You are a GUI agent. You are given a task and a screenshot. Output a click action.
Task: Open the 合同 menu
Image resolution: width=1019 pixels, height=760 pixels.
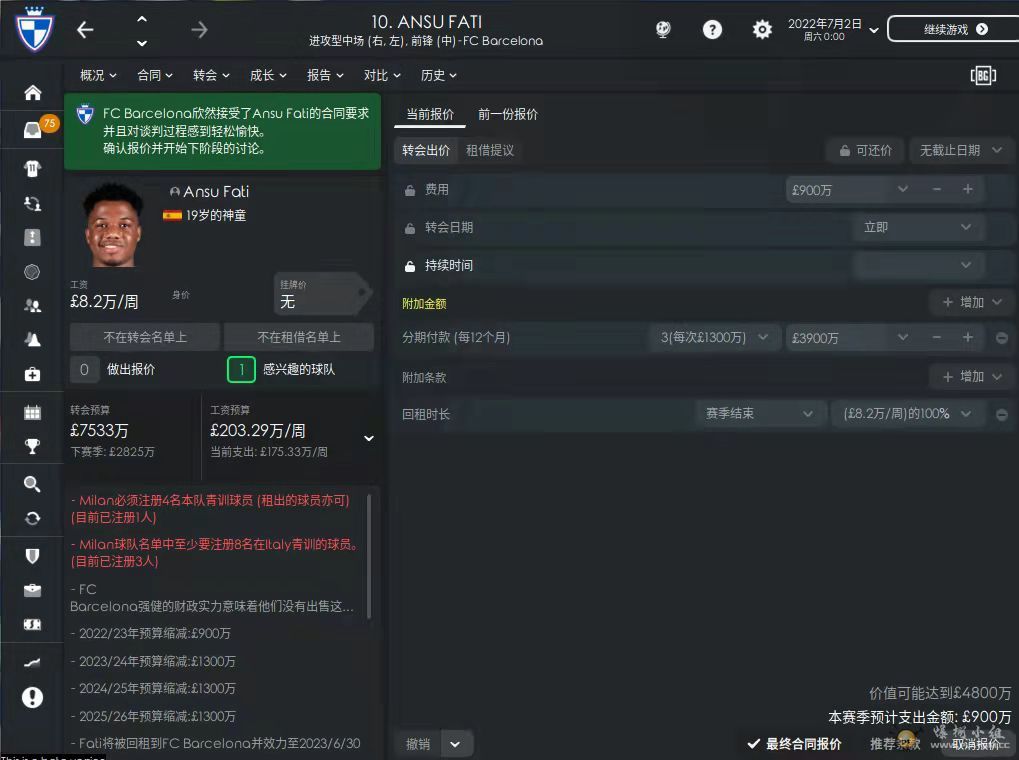pos(155,75)
